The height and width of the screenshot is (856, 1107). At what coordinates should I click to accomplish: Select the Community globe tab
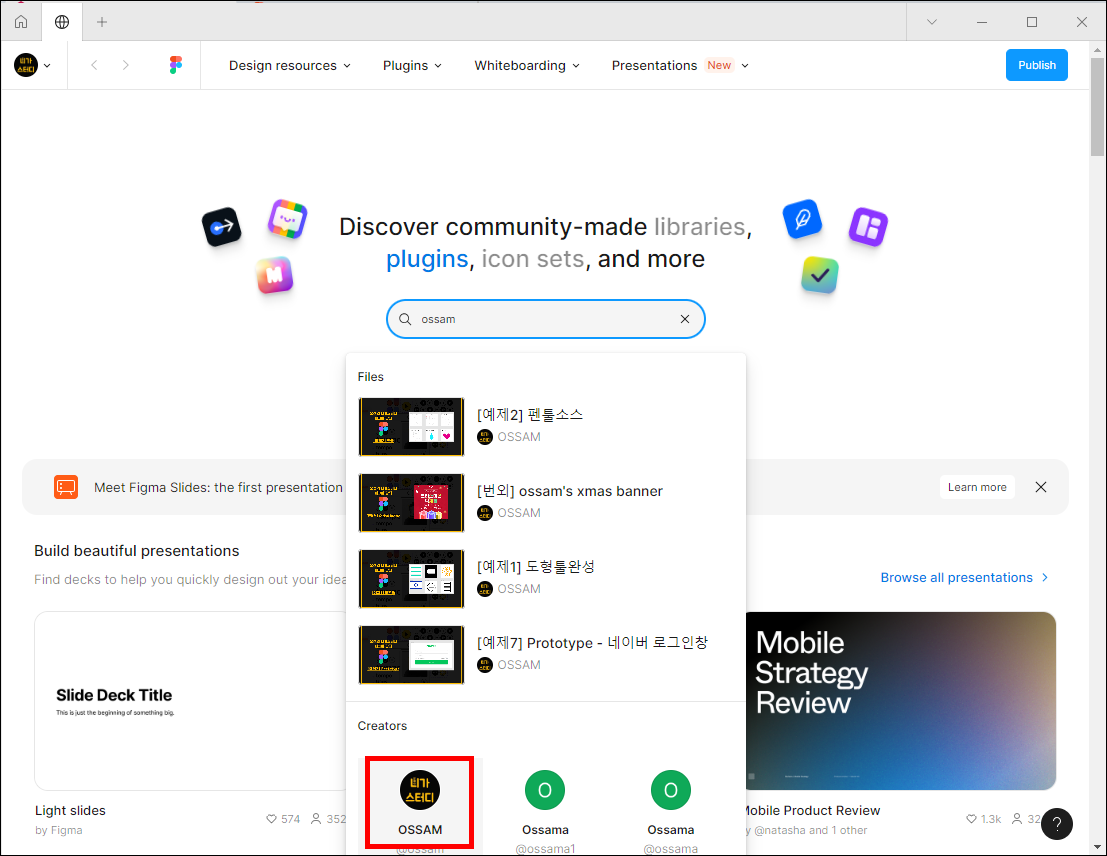62,22
